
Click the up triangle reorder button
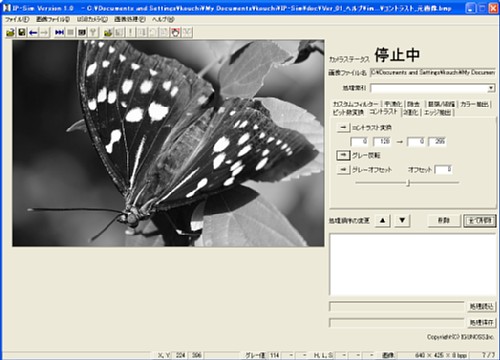(383, 220)
